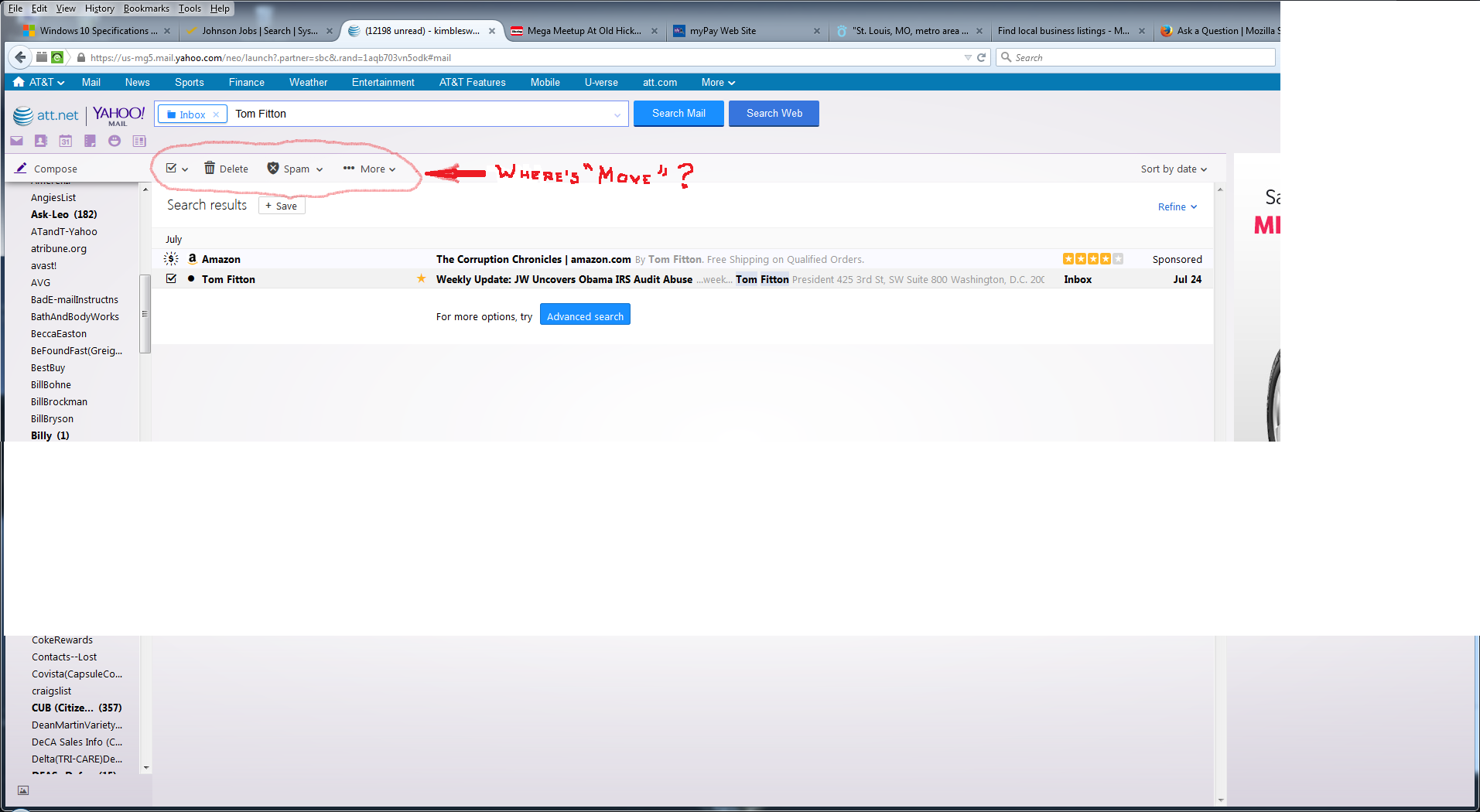1480x812 pixels.
Task: Click the AT&T home icon
Action: pos(19,82)
